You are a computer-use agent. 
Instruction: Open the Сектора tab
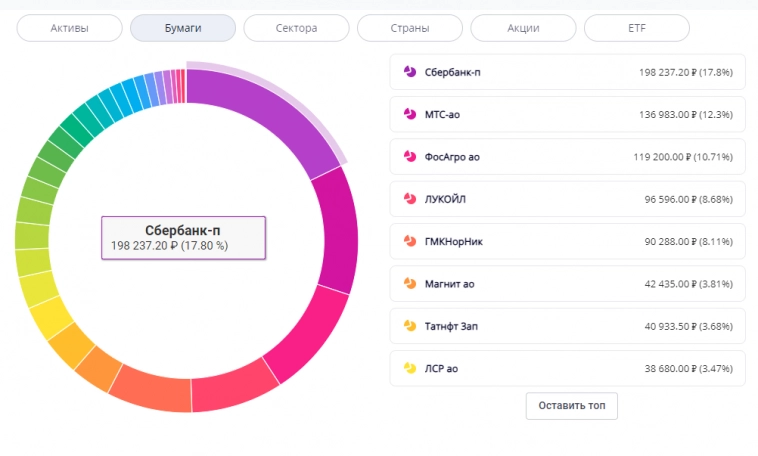click(x=296, y=28)
